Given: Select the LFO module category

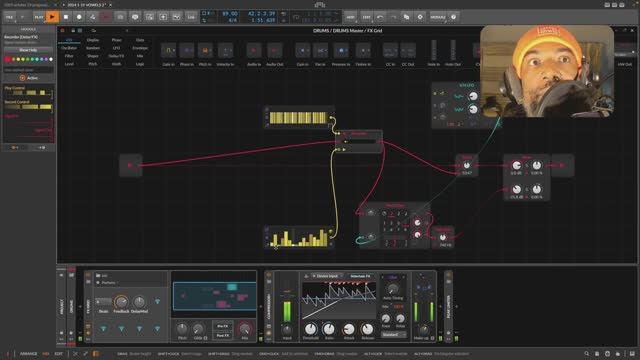Looking at the screenshot, I should pyautogui.click(x=116, y=48).
